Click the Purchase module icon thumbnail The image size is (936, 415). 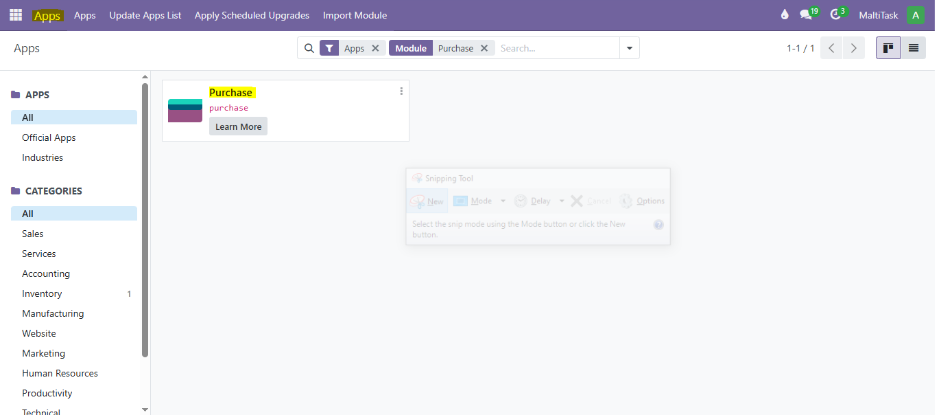click(185, 110)
